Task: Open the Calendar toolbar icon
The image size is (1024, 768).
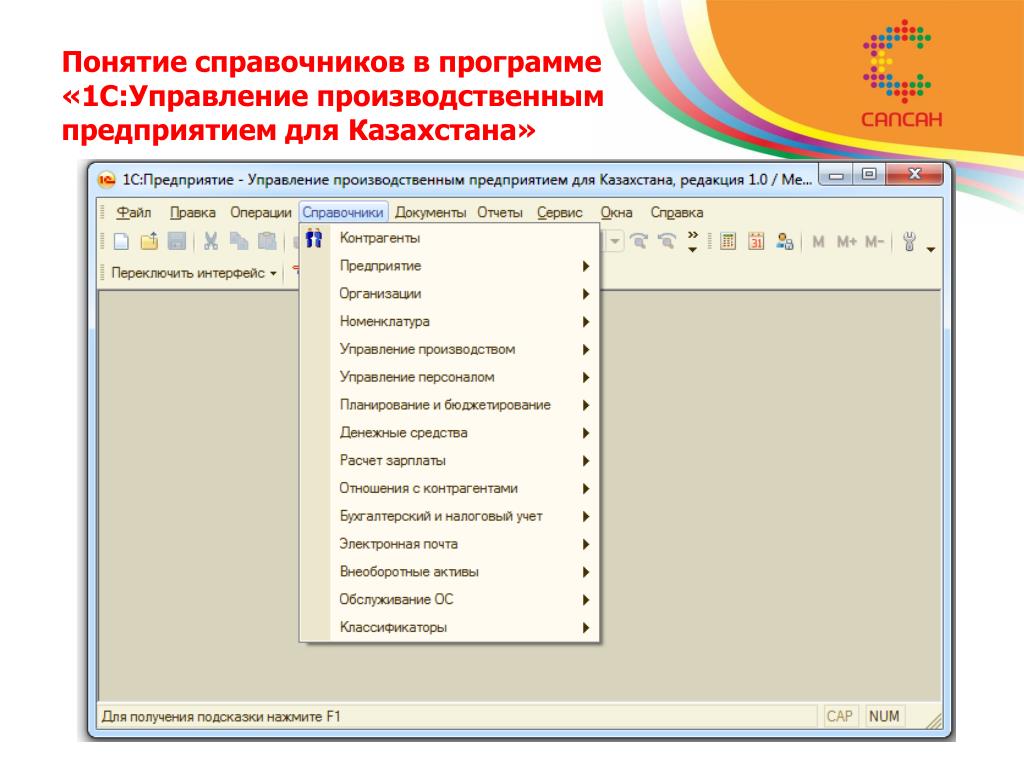Action: pyautogui.click(x=756, y=242)
